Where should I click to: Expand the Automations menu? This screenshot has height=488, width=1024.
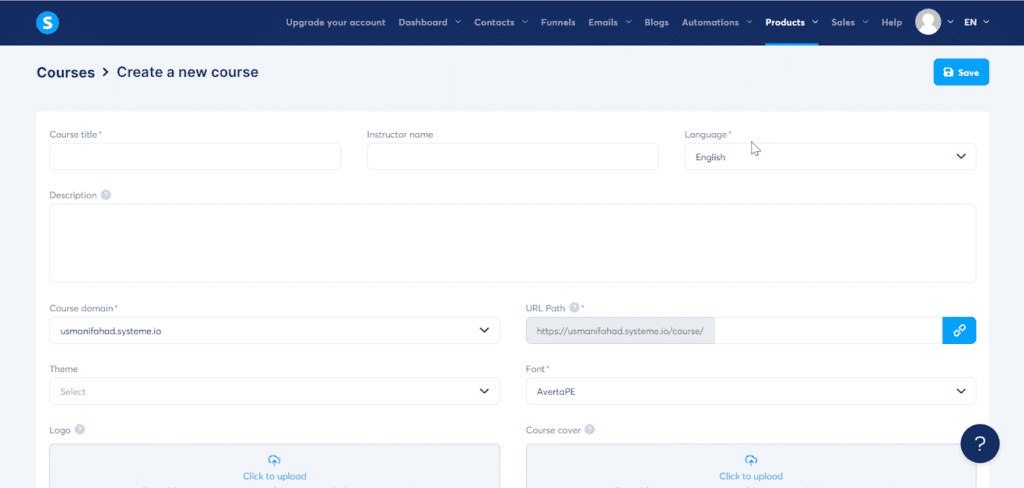pyautogui.click(x=717, y=22)
